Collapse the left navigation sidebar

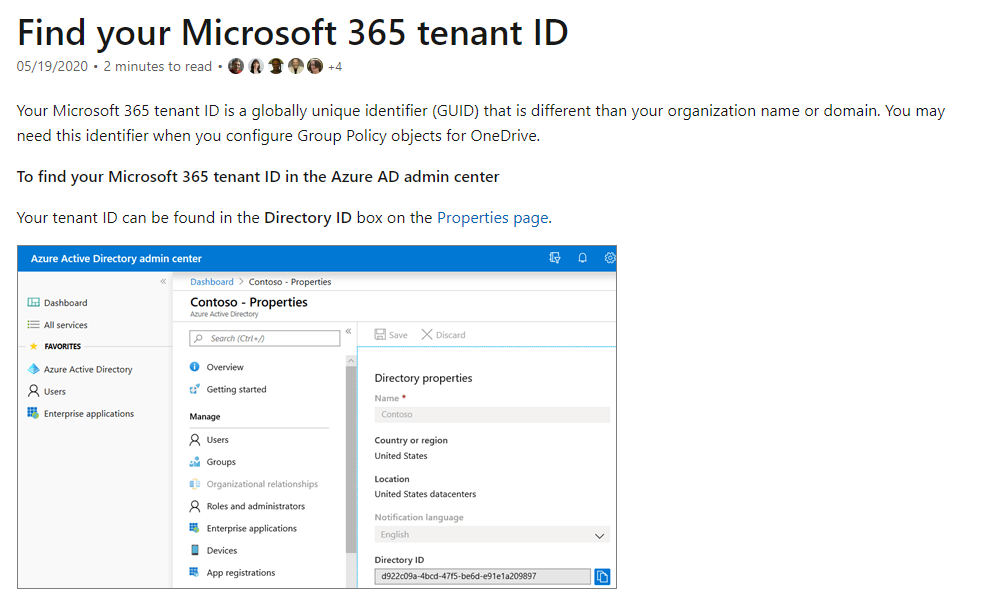click(x=163, y=281)
